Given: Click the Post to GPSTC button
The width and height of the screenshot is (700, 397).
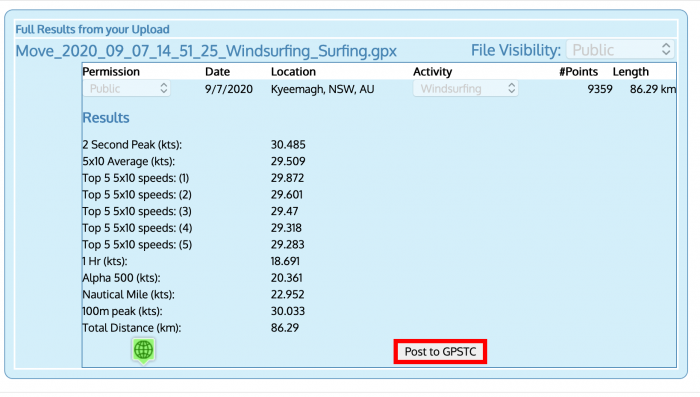Looking at the screenshot, I should (440, 351).
